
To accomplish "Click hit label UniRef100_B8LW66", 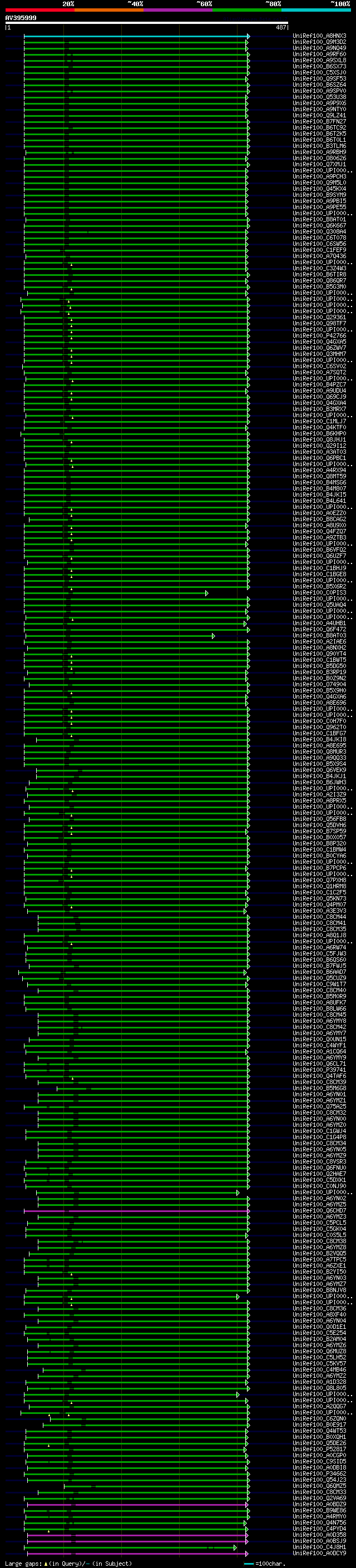I will (319, 1008).
